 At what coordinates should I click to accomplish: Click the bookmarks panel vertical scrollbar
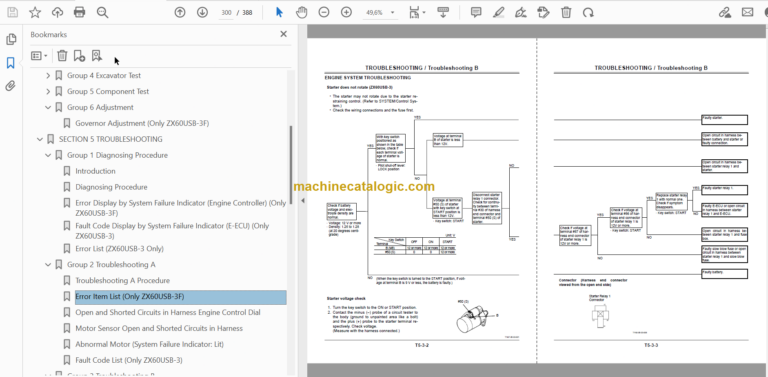point(291,165)
